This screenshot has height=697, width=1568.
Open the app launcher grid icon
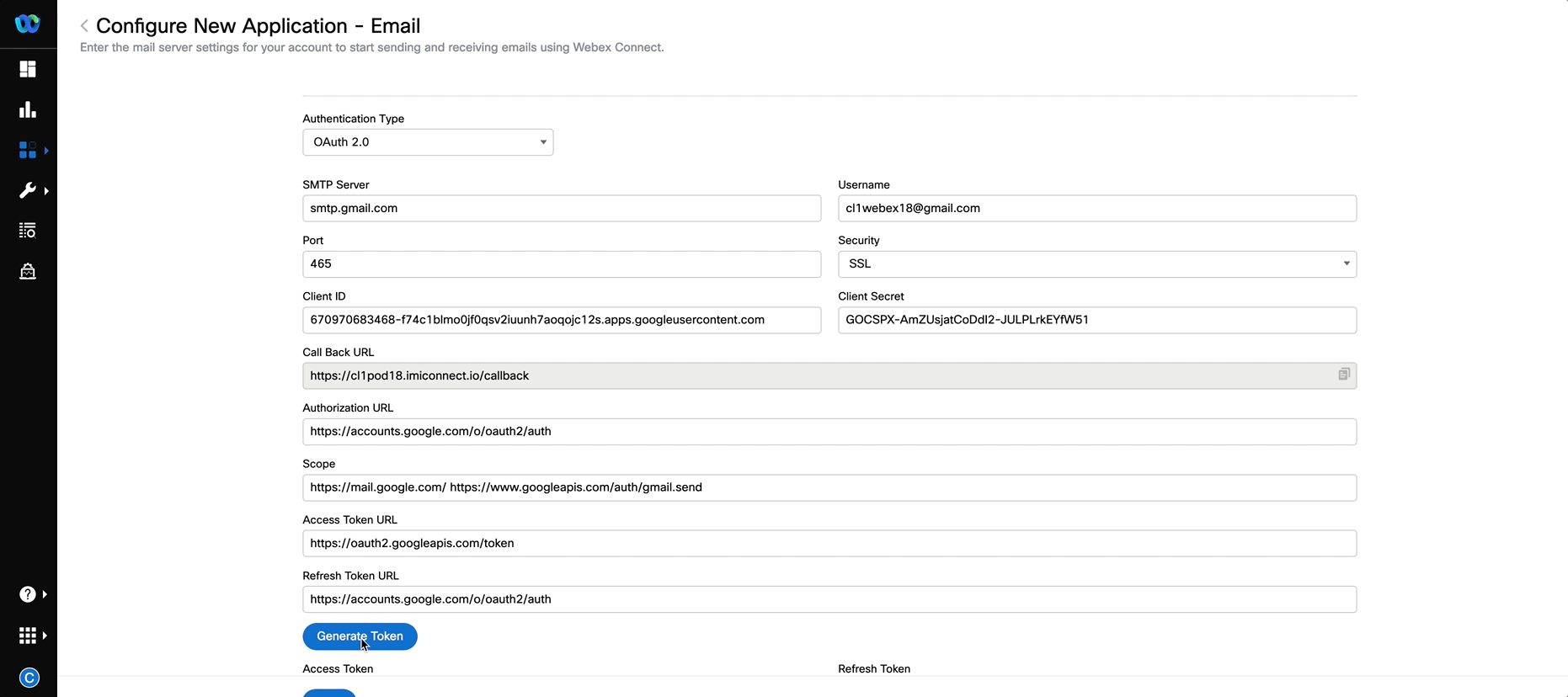pyautogui.click(x=28, y=635)
